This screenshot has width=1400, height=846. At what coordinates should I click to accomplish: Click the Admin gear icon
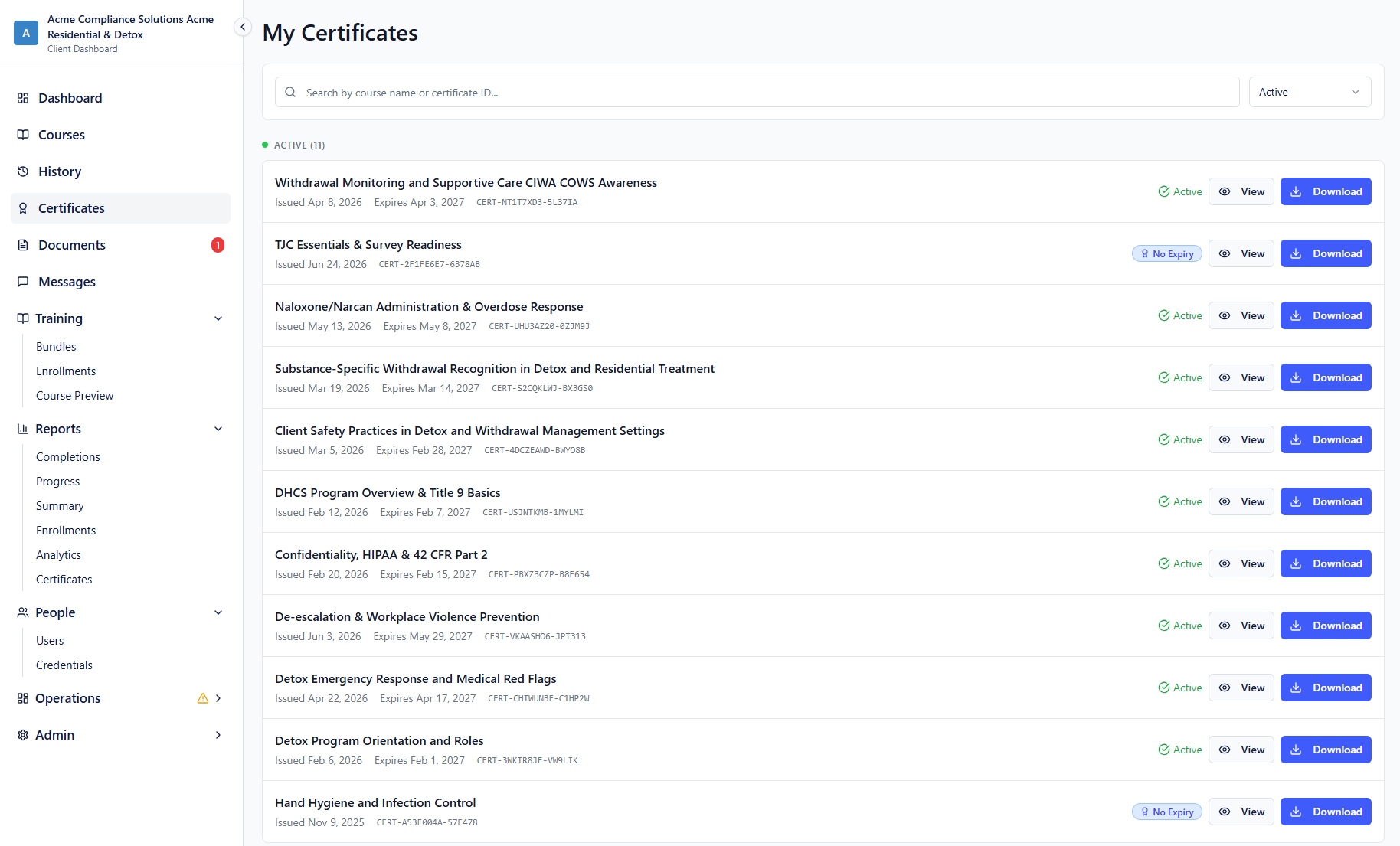coord(23,735)
